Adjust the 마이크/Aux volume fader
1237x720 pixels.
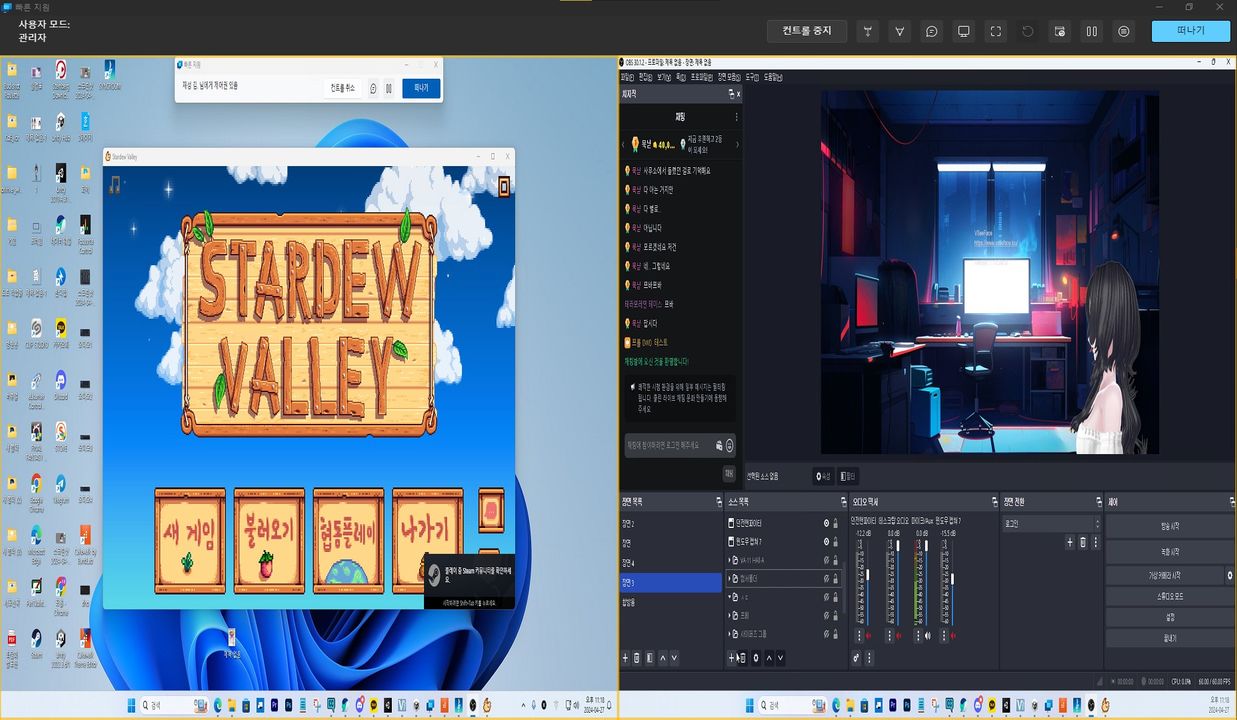point(926,546)
